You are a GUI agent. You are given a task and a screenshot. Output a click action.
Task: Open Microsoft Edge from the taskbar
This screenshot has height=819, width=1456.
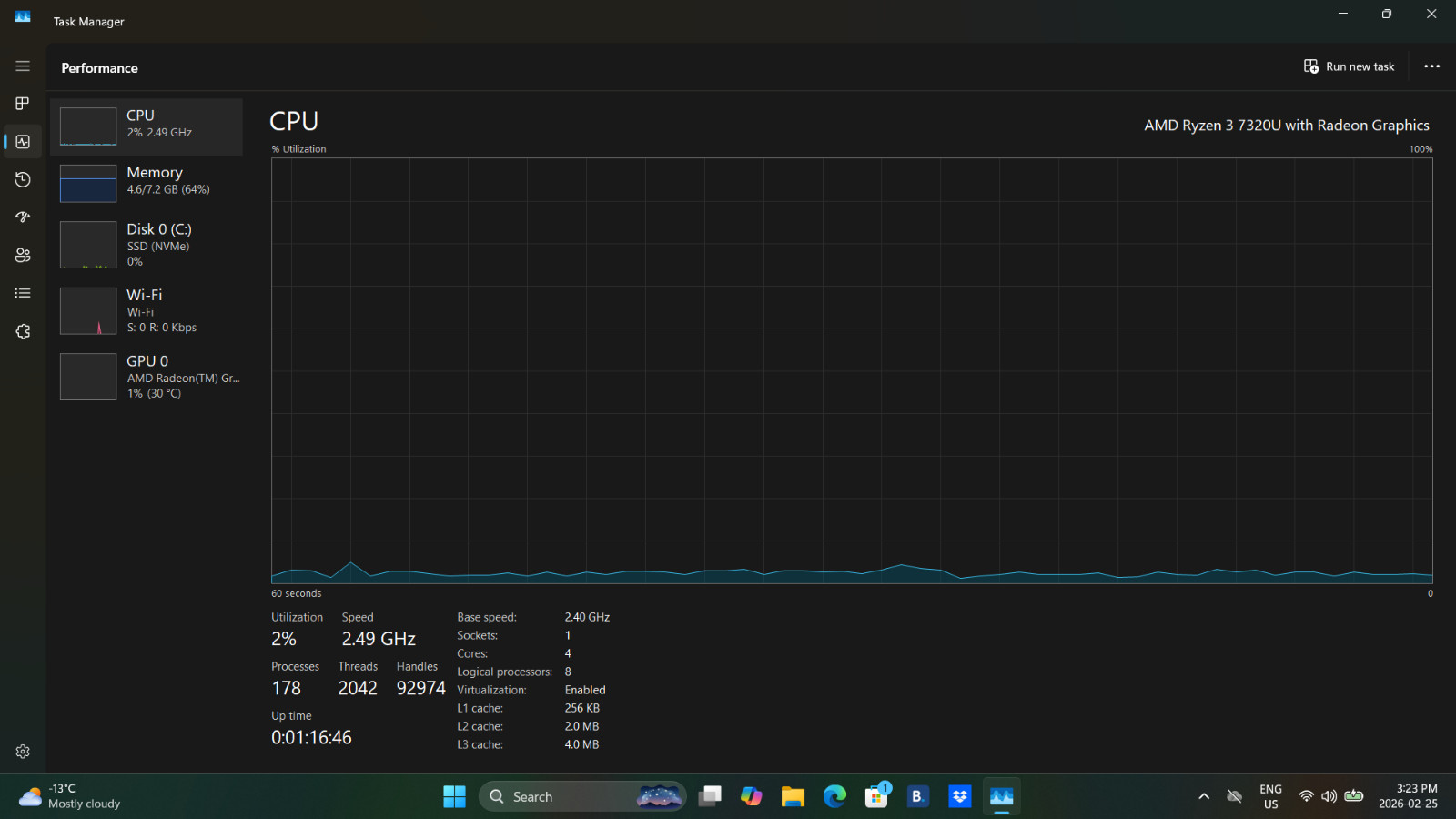[834, 796]
